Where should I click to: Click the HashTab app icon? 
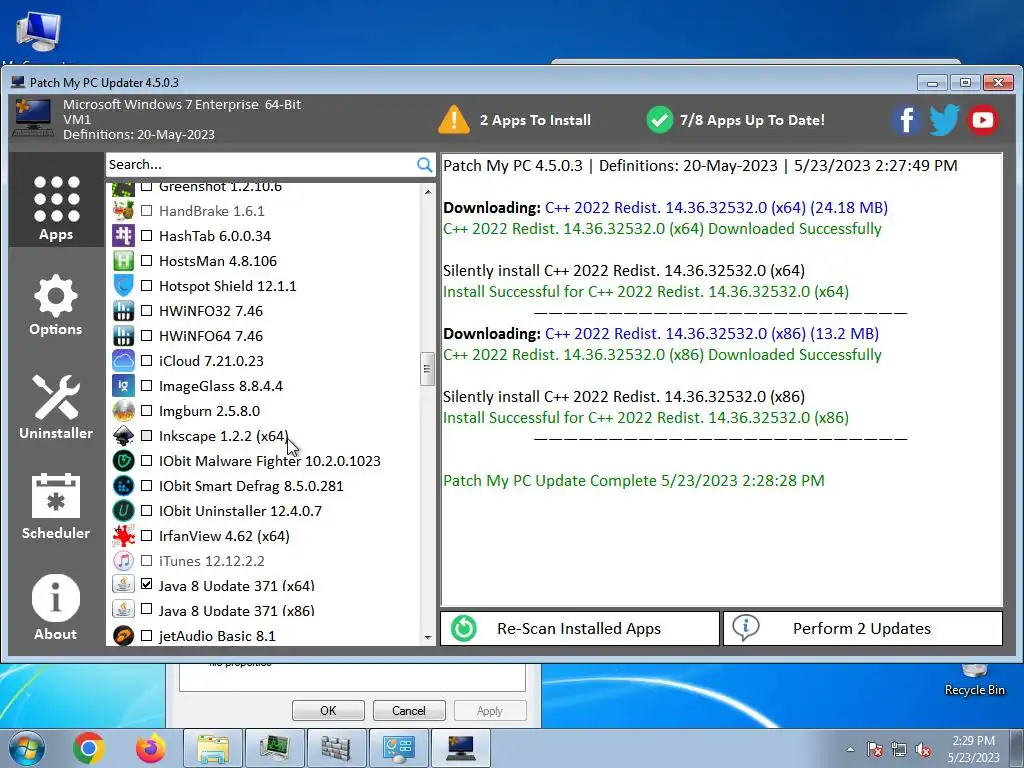coord(123,236)
